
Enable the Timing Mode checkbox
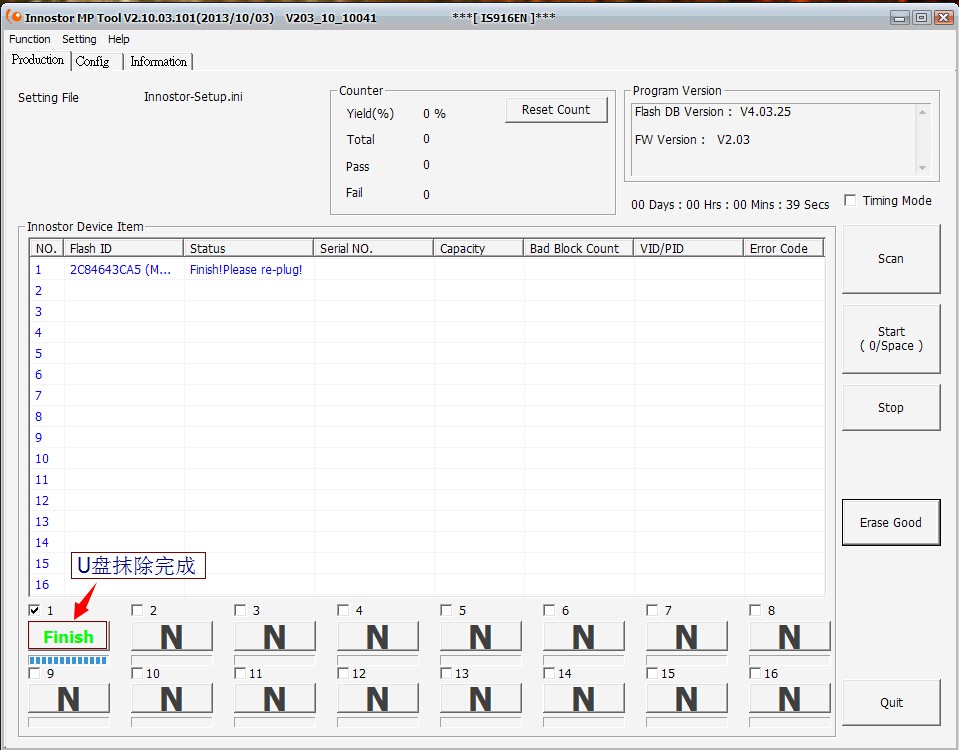pos(850,200)
